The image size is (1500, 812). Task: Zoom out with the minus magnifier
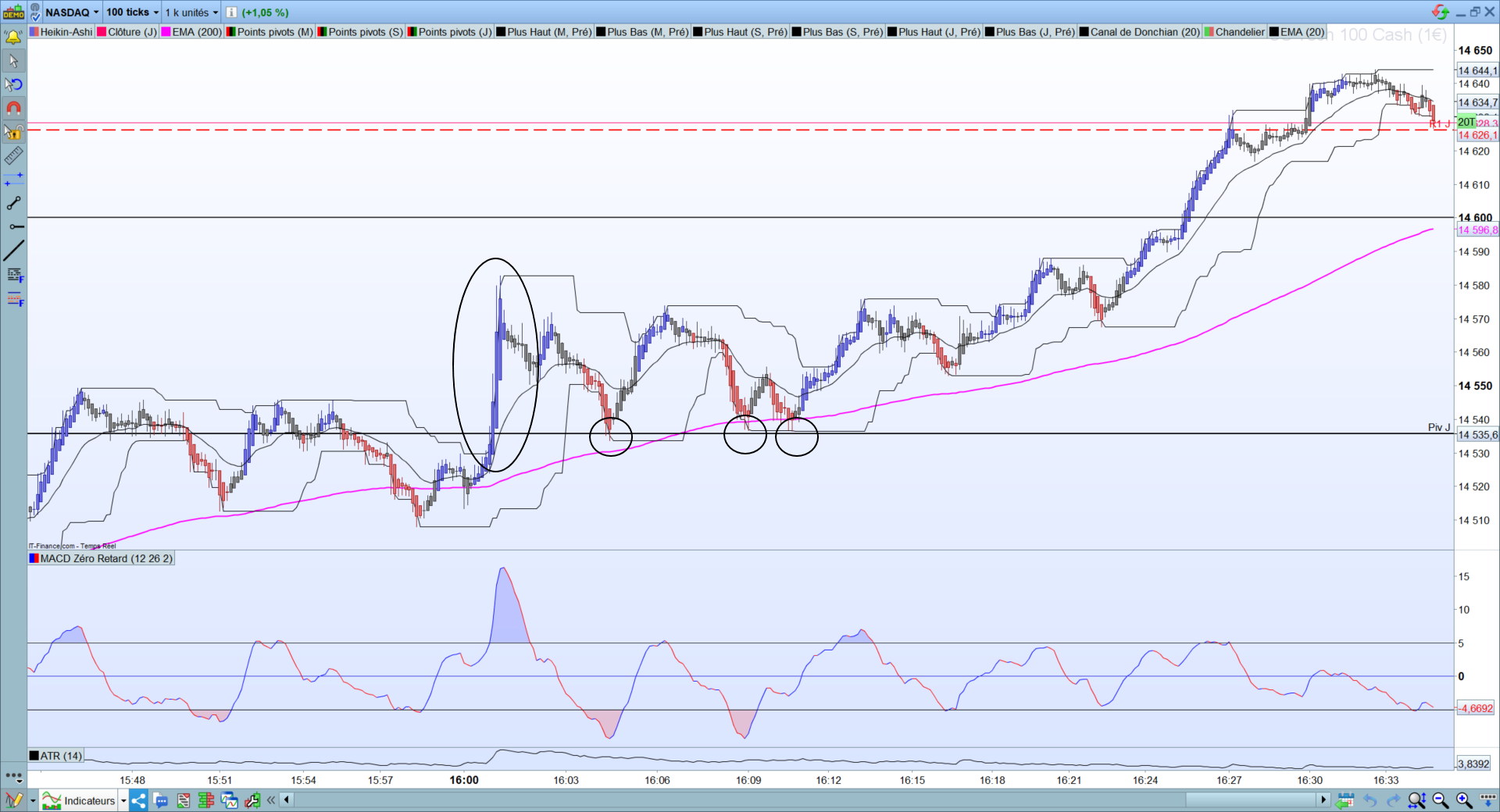1441,800
